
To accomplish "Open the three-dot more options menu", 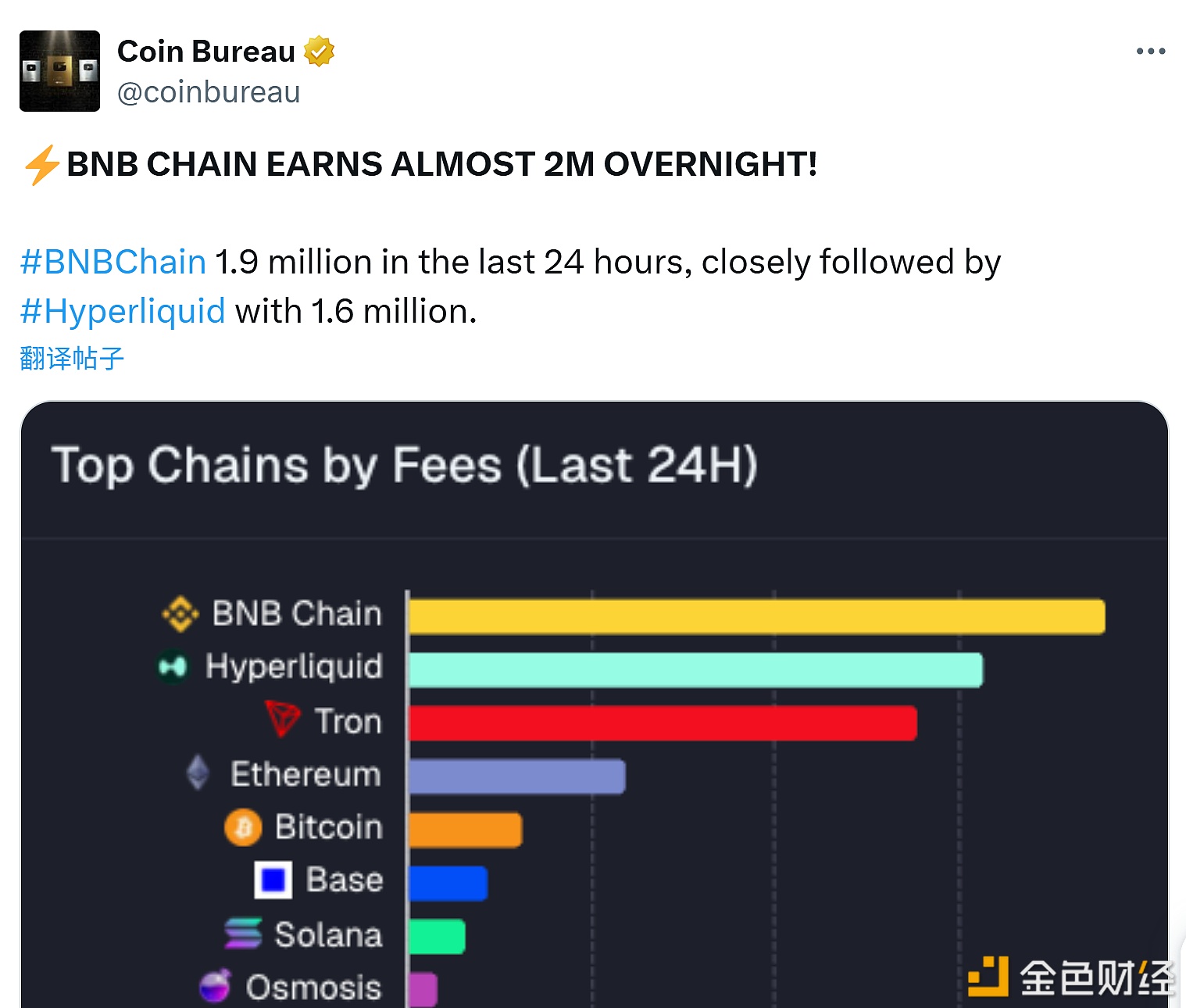I will pyautogui.click(x=1150, y=52).
